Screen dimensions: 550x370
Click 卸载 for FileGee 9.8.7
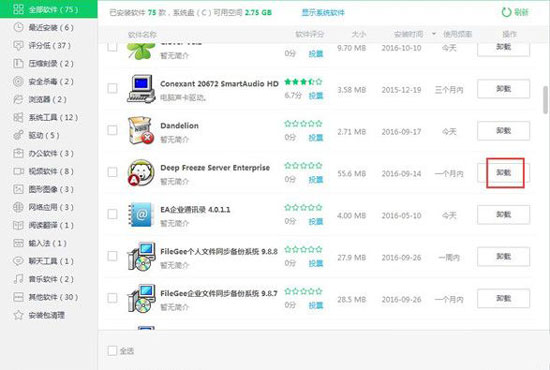(503, 298)
